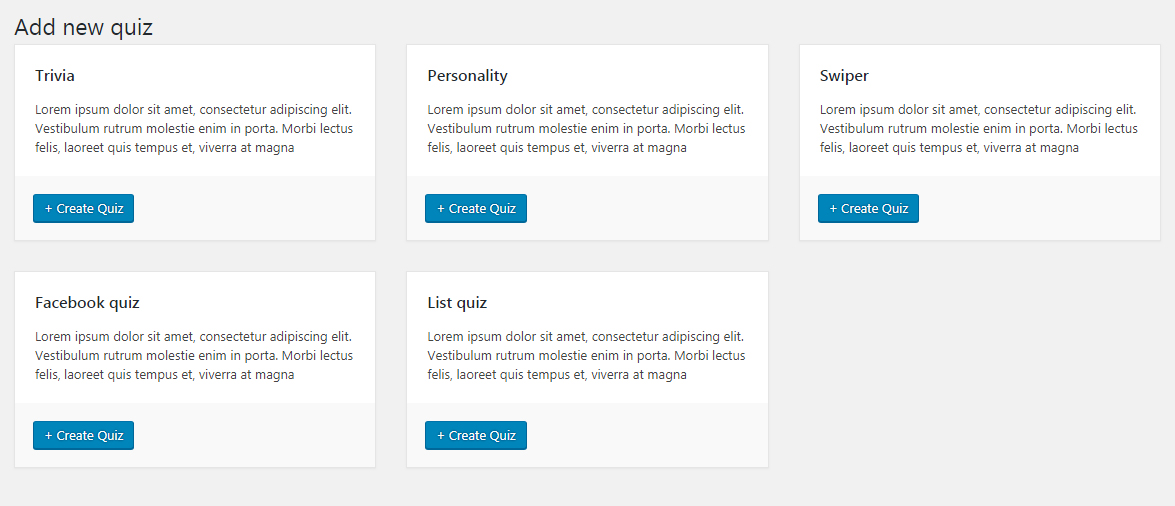1175x506 pixels.
Task: Create a new Swiper quiz
Action: point(868,208)
